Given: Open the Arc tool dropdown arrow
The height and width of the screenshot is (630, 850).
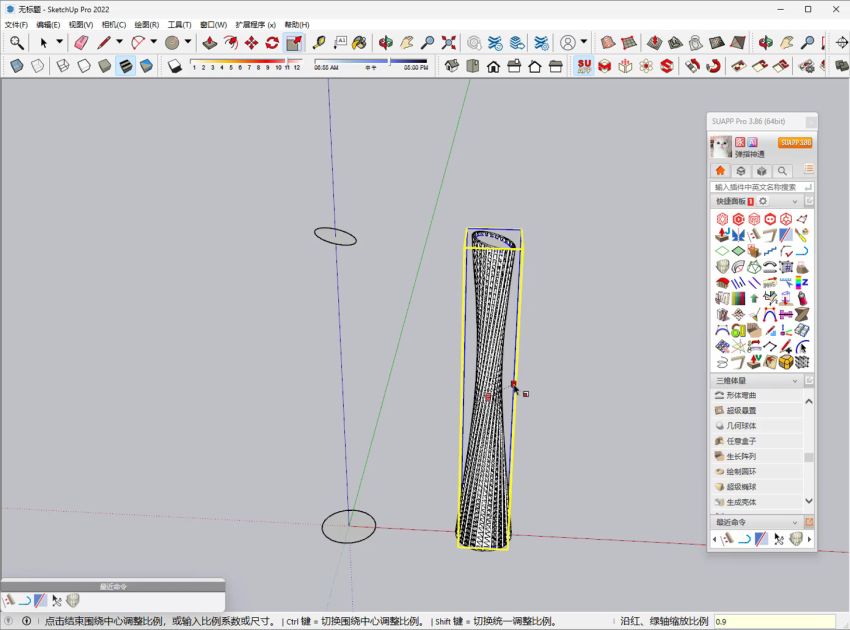Looking at the screenshot, I should pos(154,42).
